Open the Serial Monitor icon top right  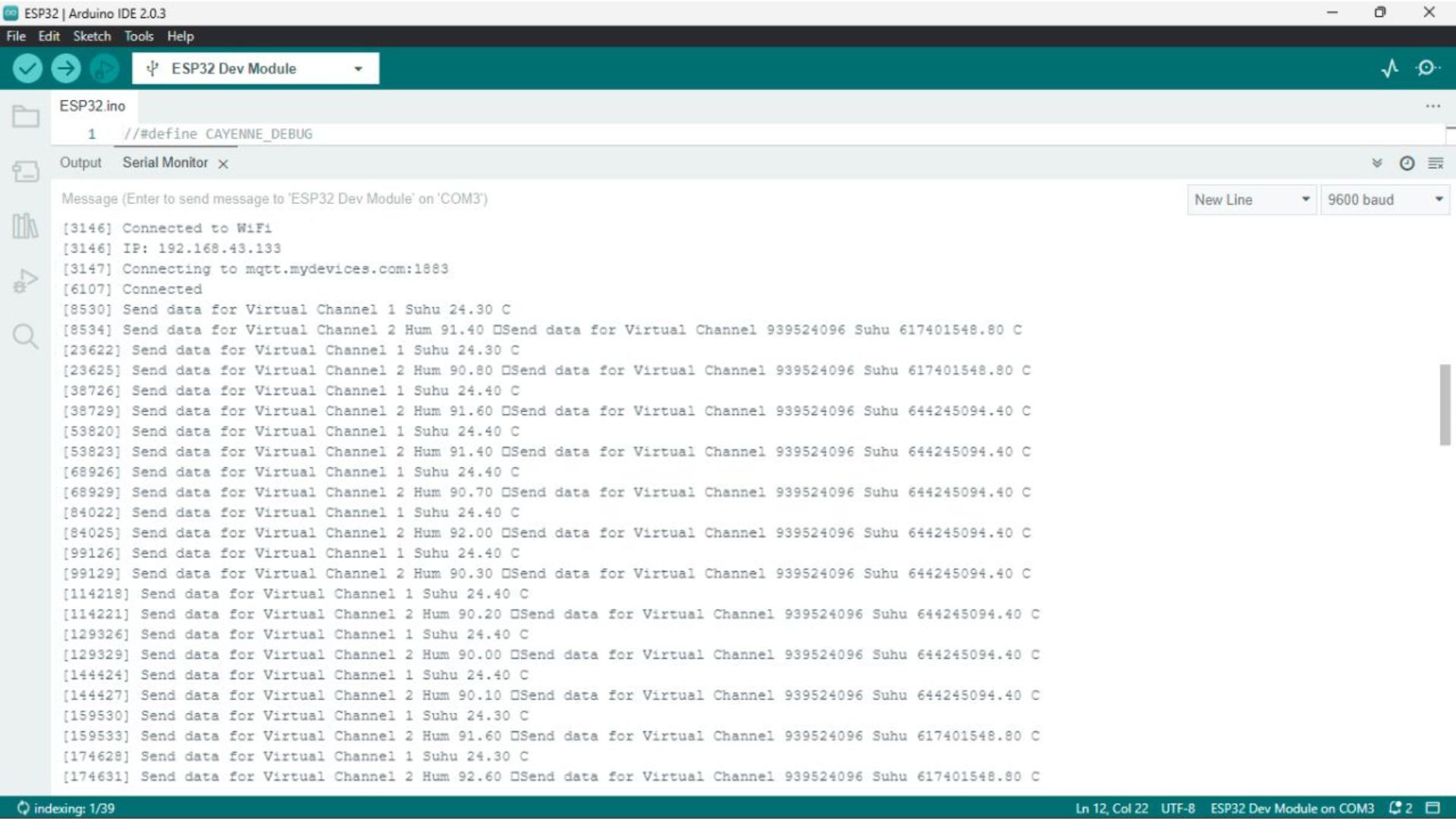tap(1426, 67)
